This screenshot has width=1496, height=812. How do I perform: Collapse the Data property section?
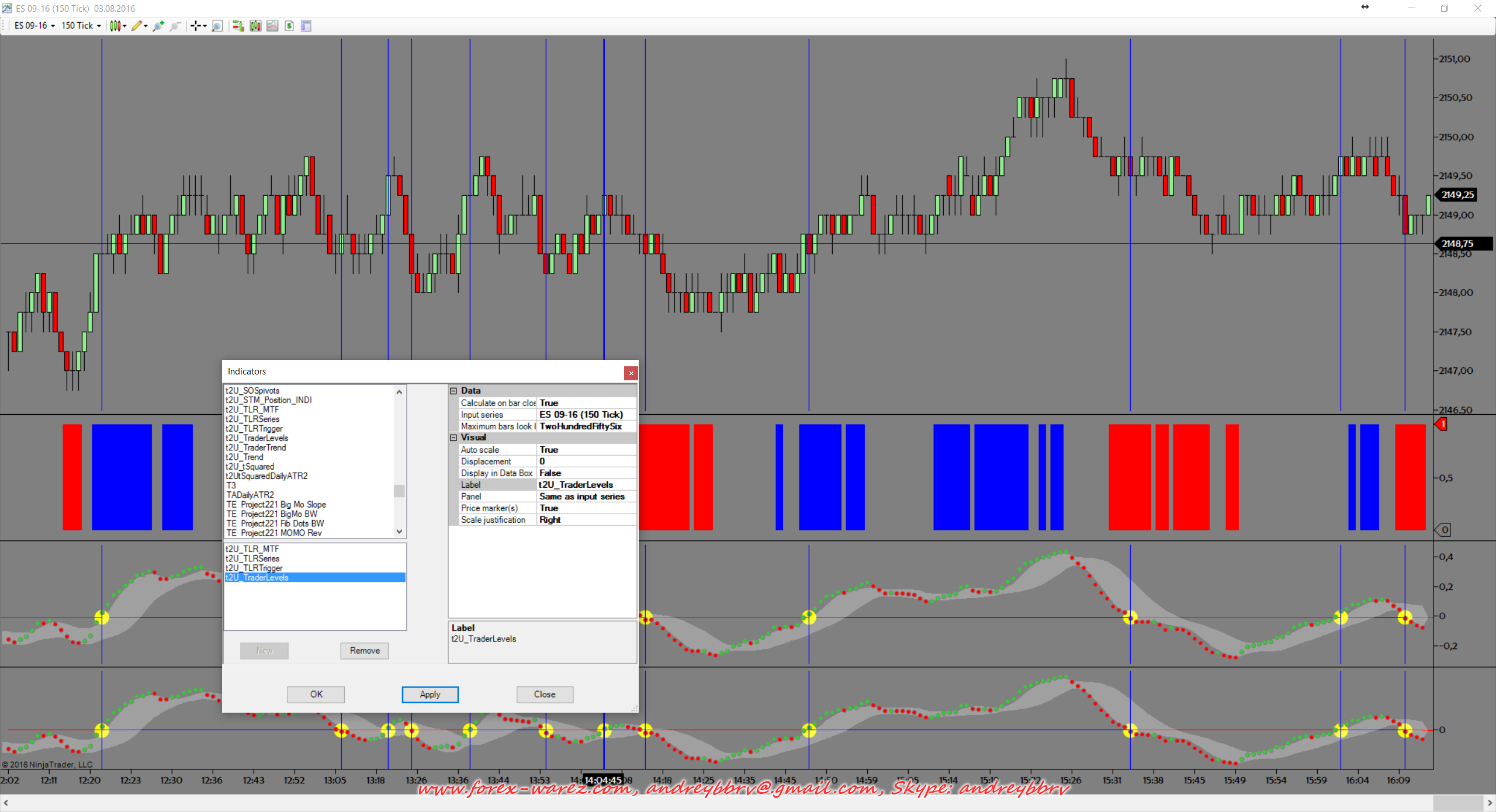click(453, 391)
